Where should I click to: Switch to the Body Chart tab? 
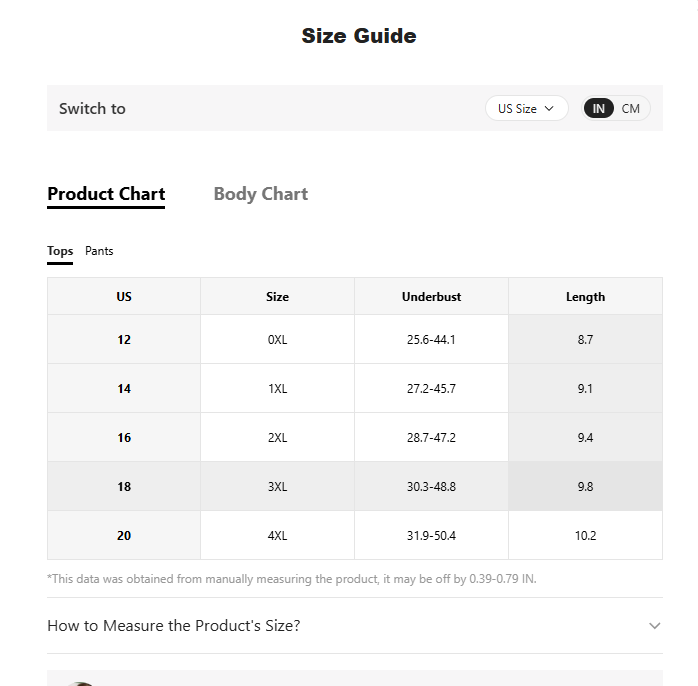tap(261, 194)
